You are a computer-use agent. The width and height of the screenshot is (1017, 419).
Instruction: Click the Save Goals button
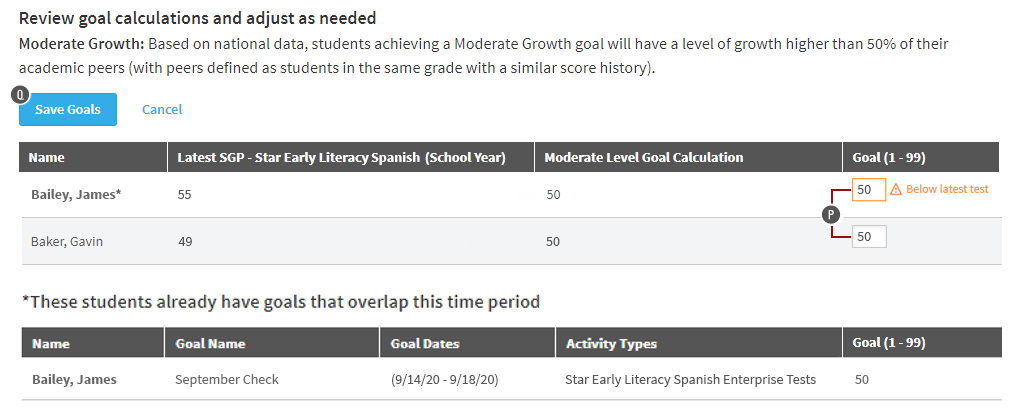(x=67, y=109)
